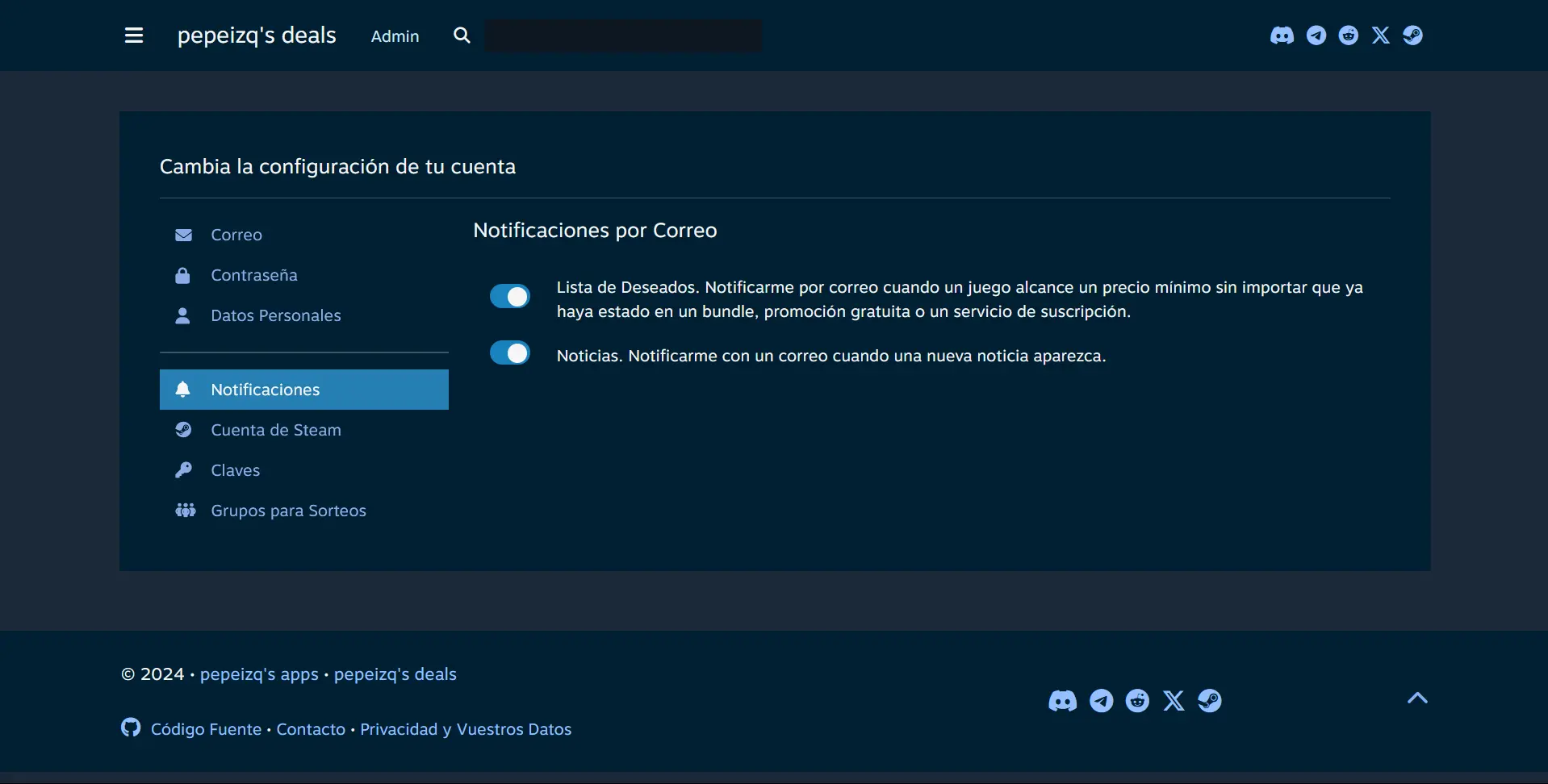This screenshot has height=784, width=1548.
Task: Open Telegram icon in the header
Action: (1316, 35)
